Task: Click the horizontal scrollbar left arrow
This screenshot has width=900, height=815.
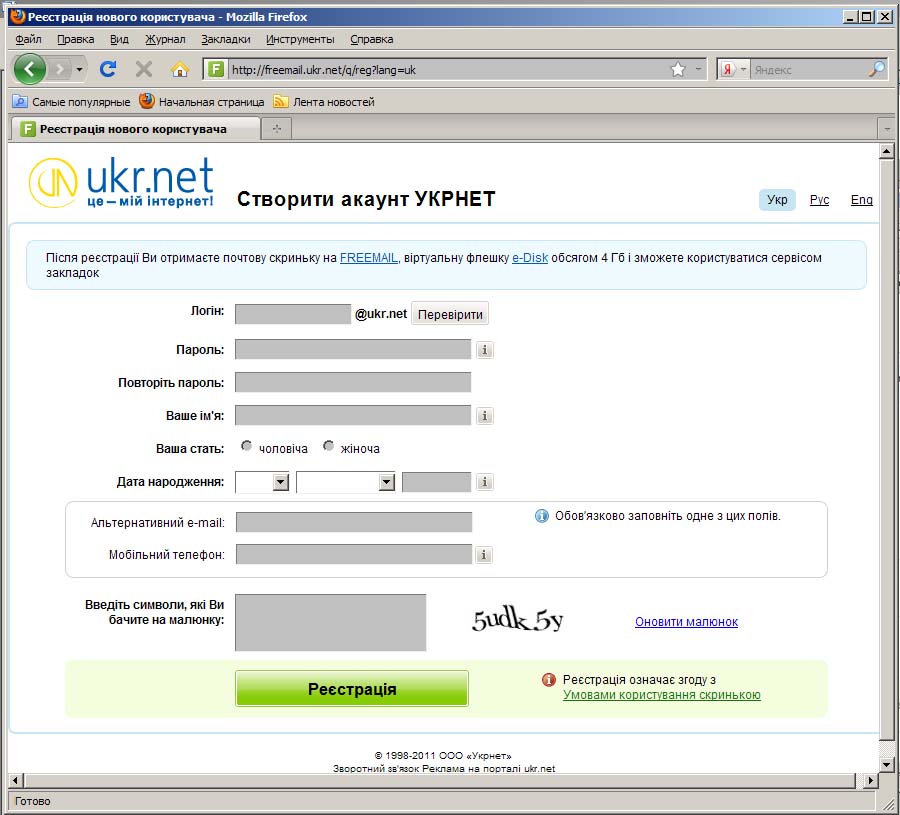Action: click(x=15, y=781)
